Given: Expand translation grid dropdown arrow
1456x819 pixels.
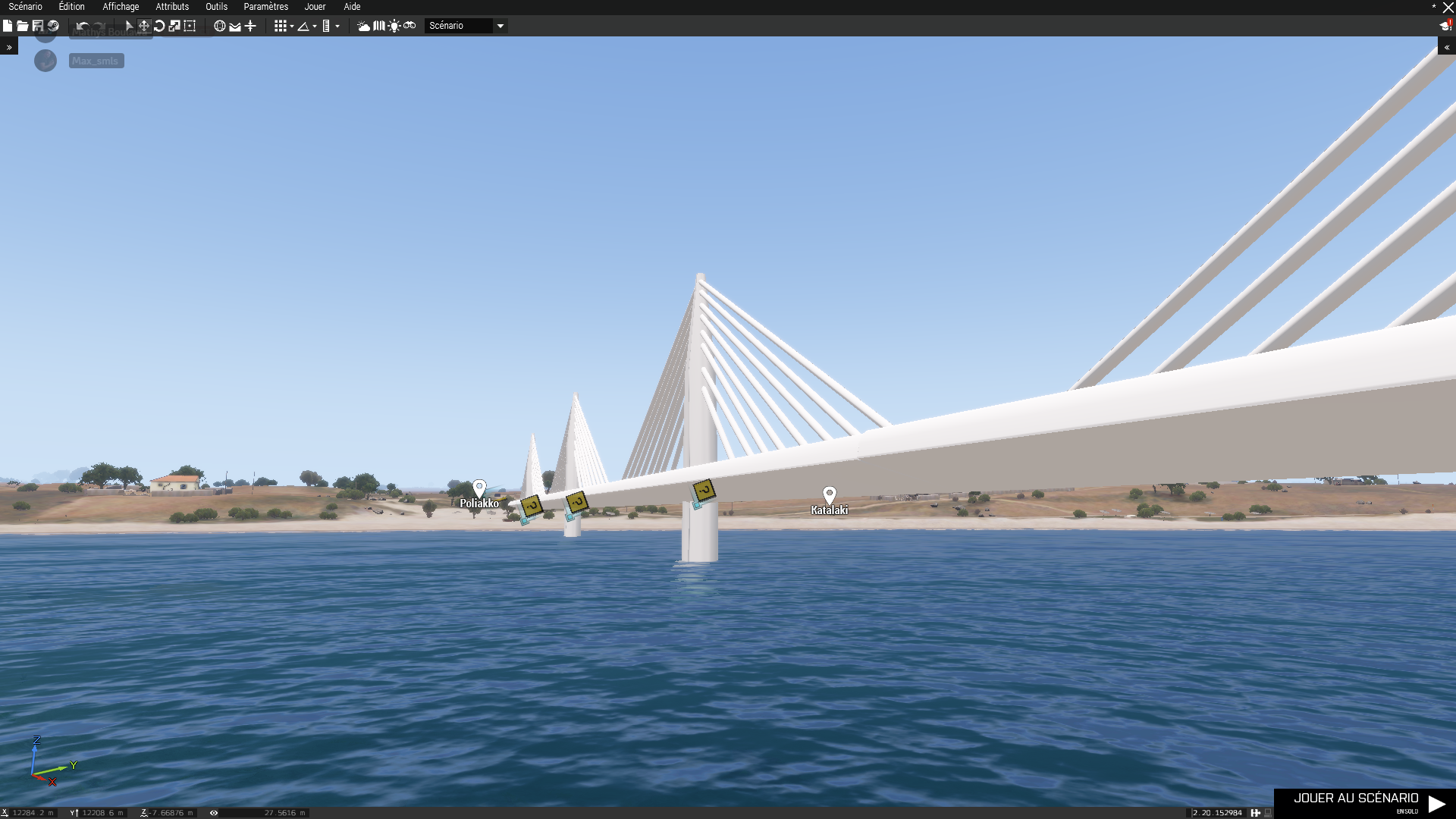Looking at the screenshot, I should pyautogui.click(x=292, y=27).
